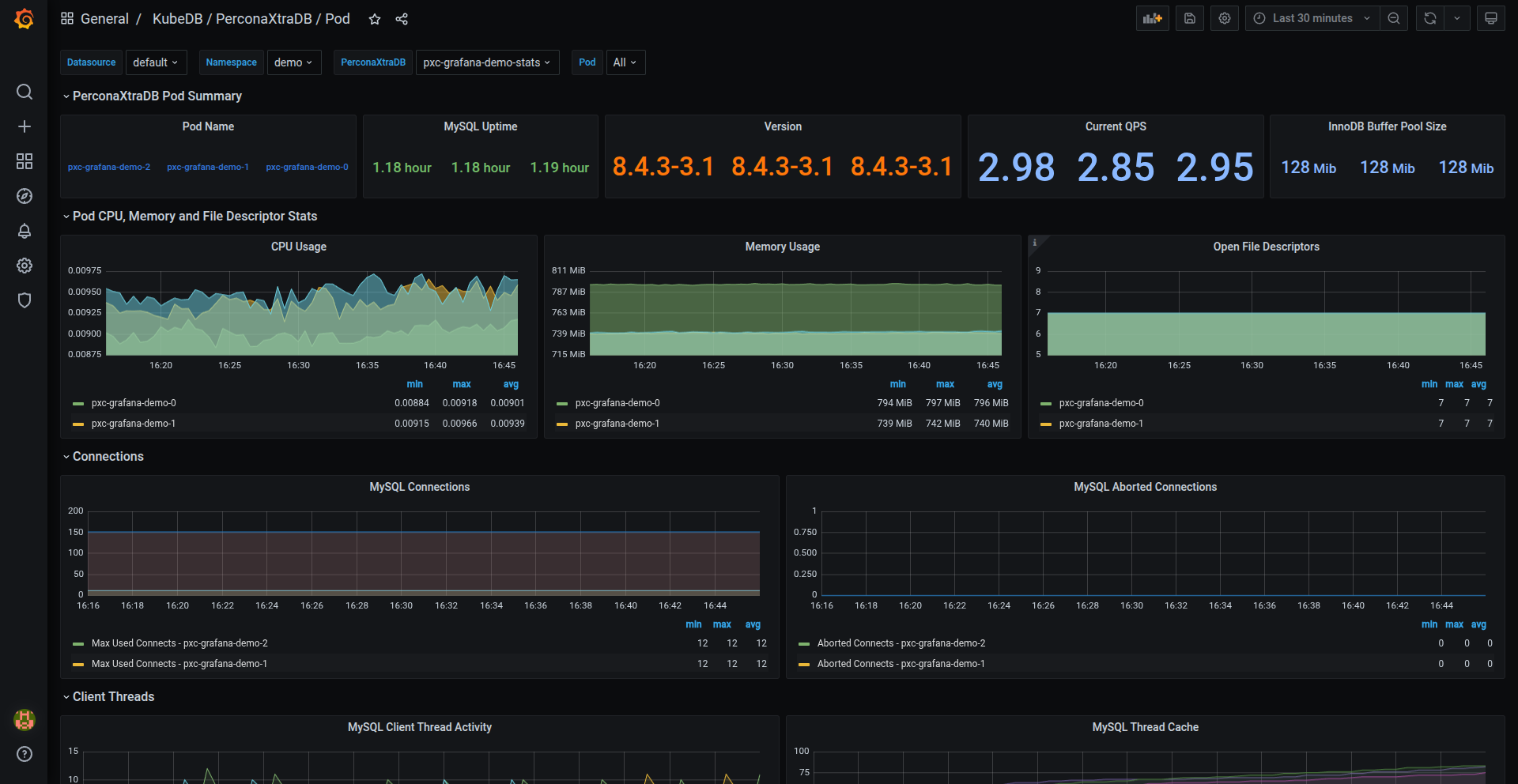Share the dashboard via share icon
This screenshot has width=1518, height=784.
(402, 19)
